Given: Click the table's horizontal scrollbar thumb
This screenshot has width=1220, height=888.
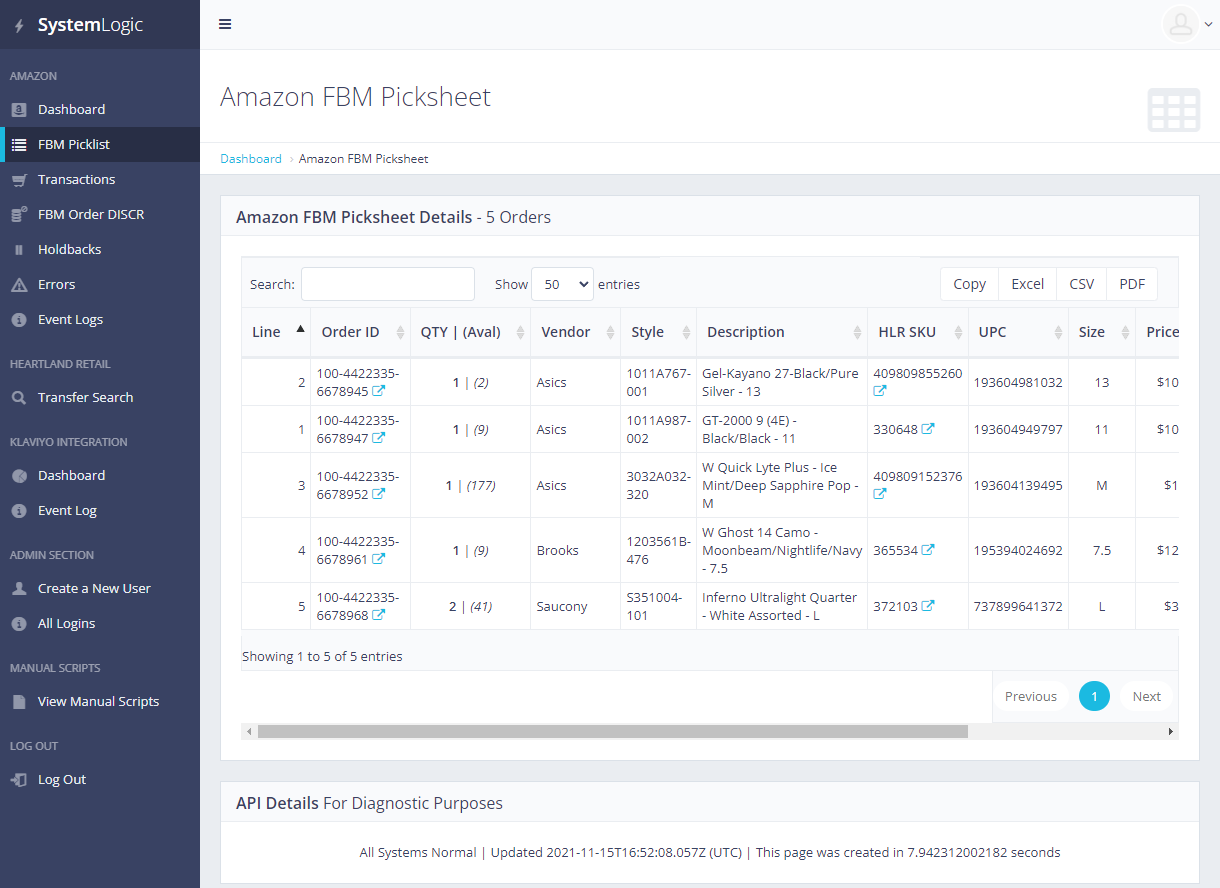Looking at the screenshot, I should (612, 731).
